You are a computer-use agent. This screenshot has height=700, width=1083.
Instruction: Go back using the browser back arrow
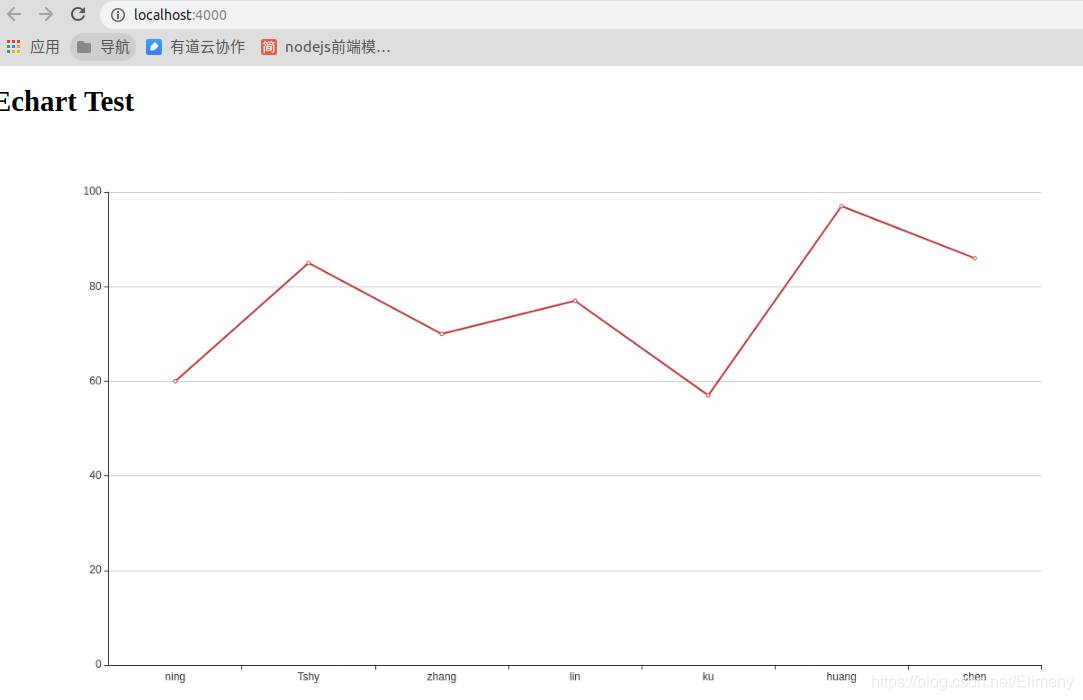14,15
